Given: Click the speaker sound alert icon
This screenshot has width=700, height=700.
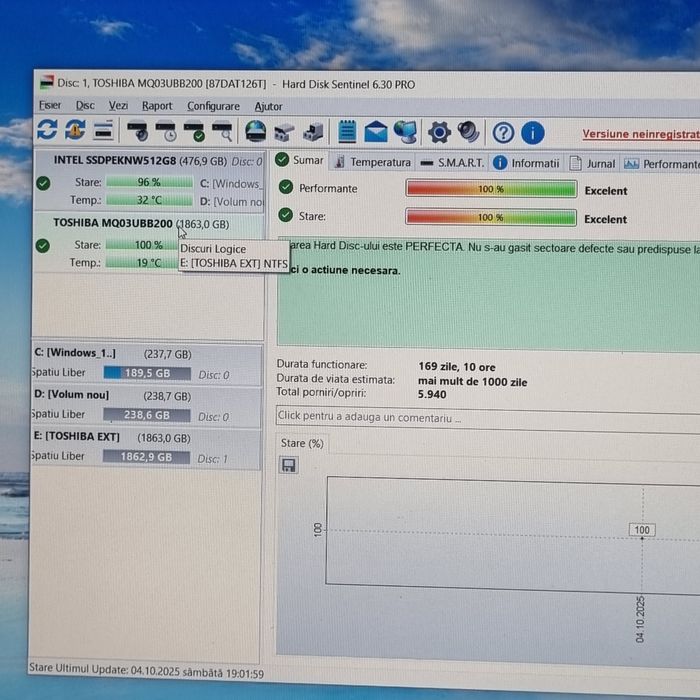Looking at the screenshot, I should pos(468,133).
